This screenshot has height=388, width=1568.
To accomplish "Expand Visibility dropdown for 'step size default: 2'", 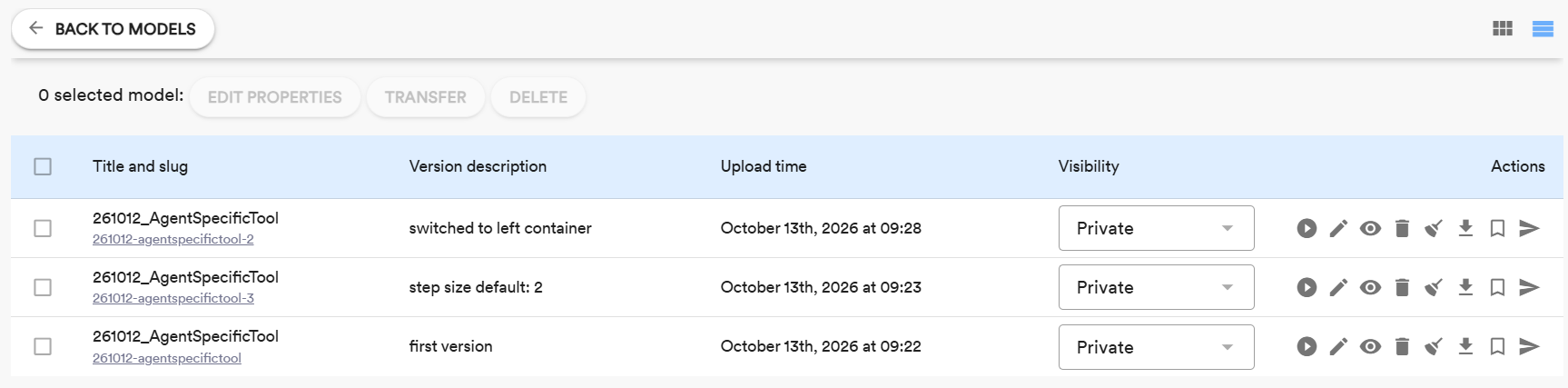I will [x=1156, y=287].
